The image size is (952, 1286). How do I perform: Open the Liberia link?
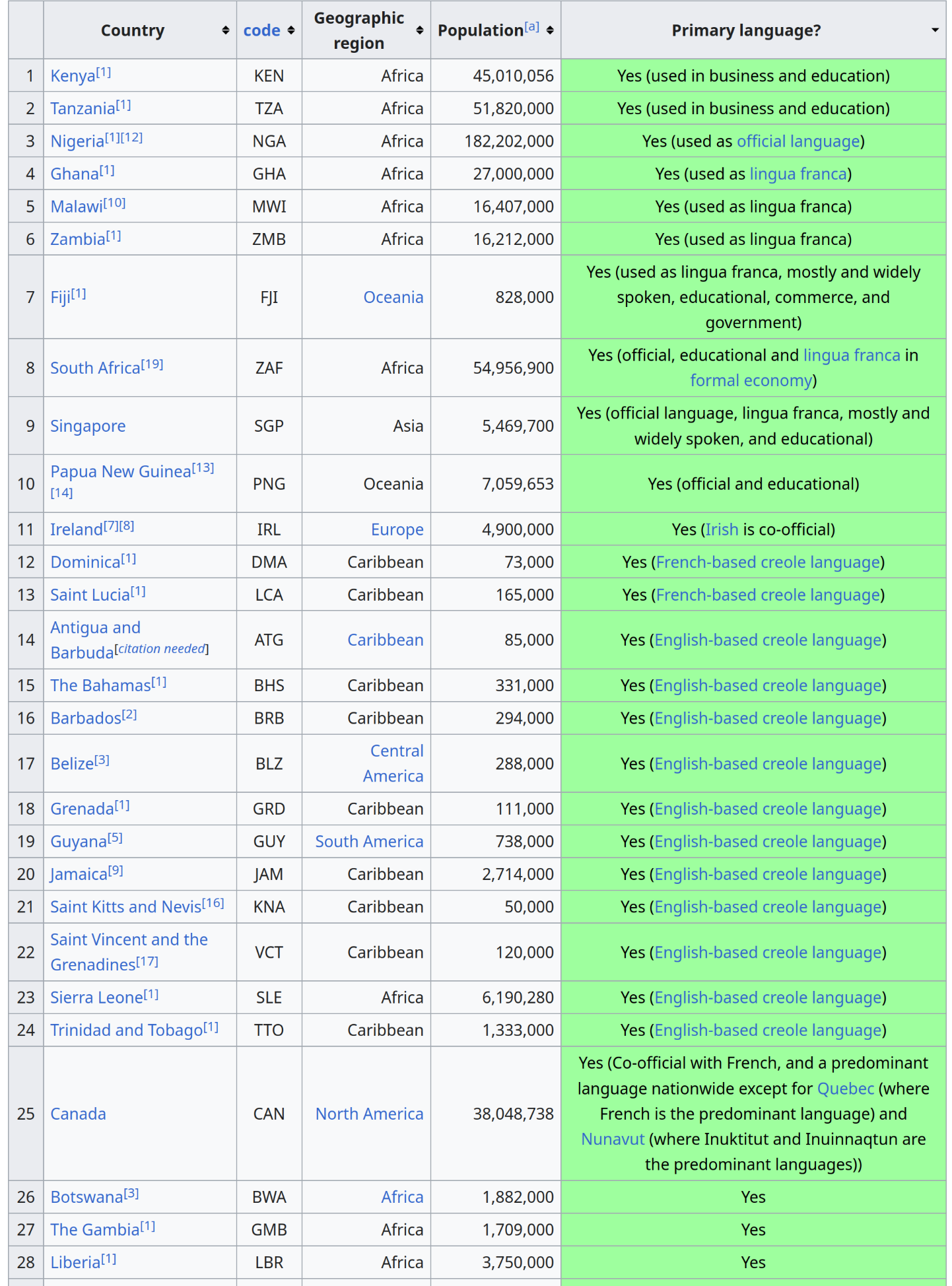click(75, 1262)
